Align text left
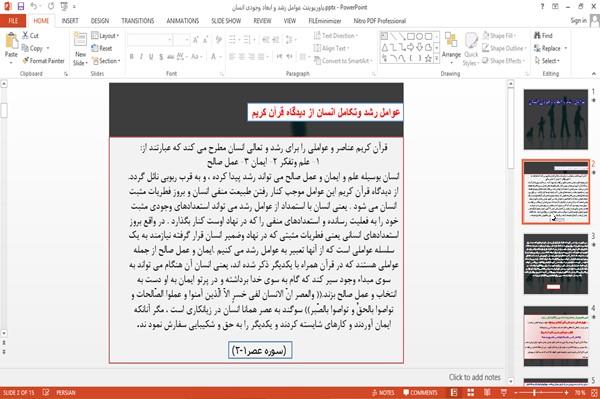600x399 pixels. click(x=232, y=57)
